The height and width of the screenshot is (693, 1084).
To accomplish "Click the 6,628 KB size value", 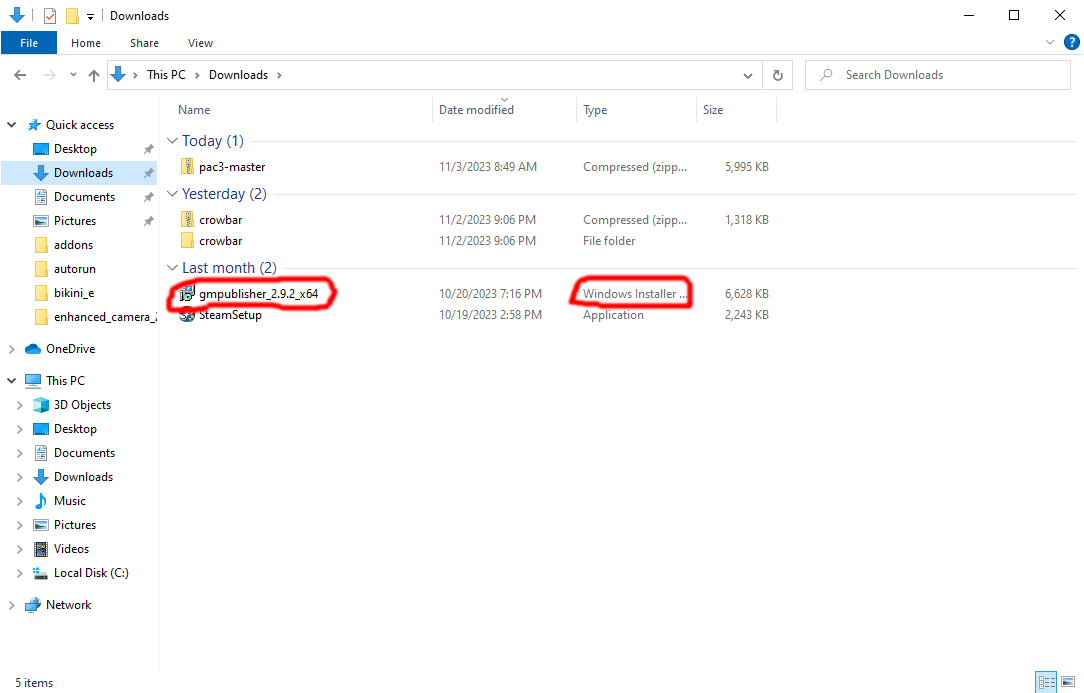I will click(747, 294).
